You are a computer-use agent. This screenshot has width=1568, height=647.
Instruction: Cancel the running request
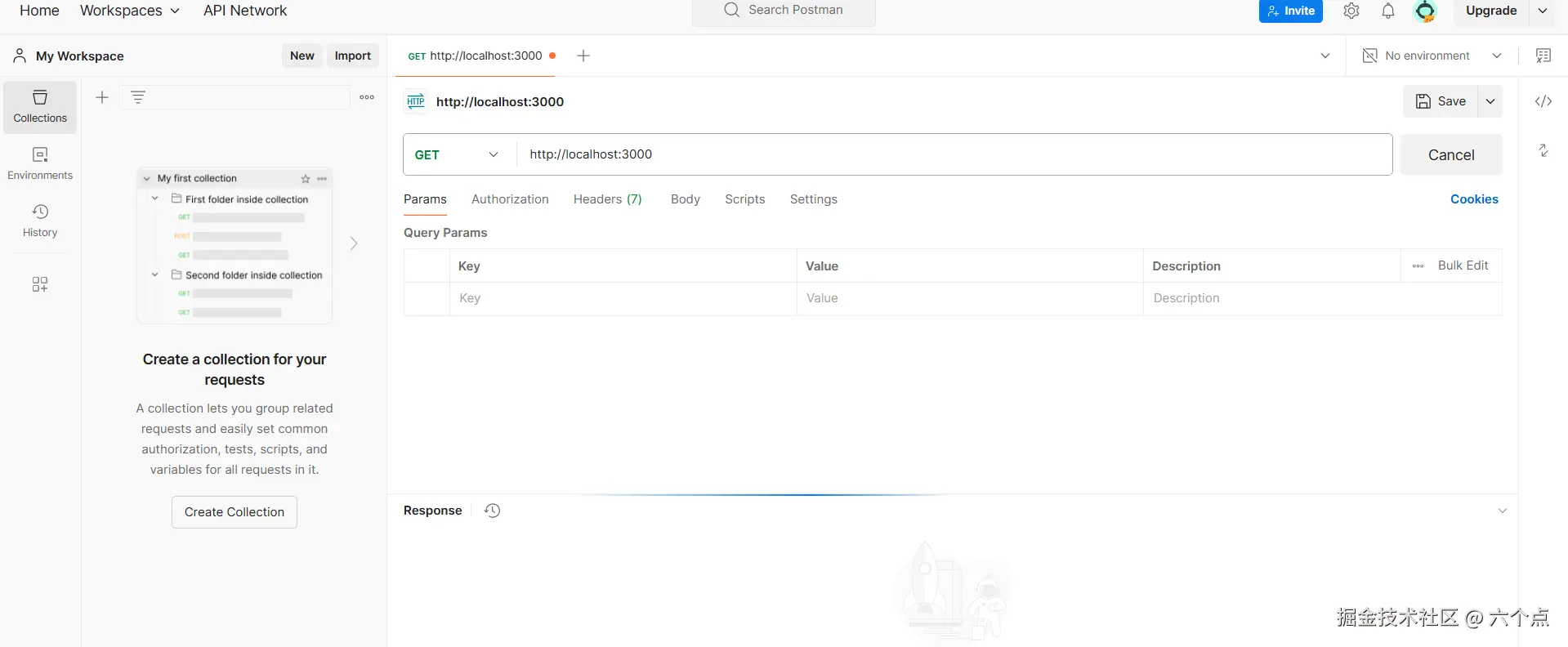click(1451, 155)
